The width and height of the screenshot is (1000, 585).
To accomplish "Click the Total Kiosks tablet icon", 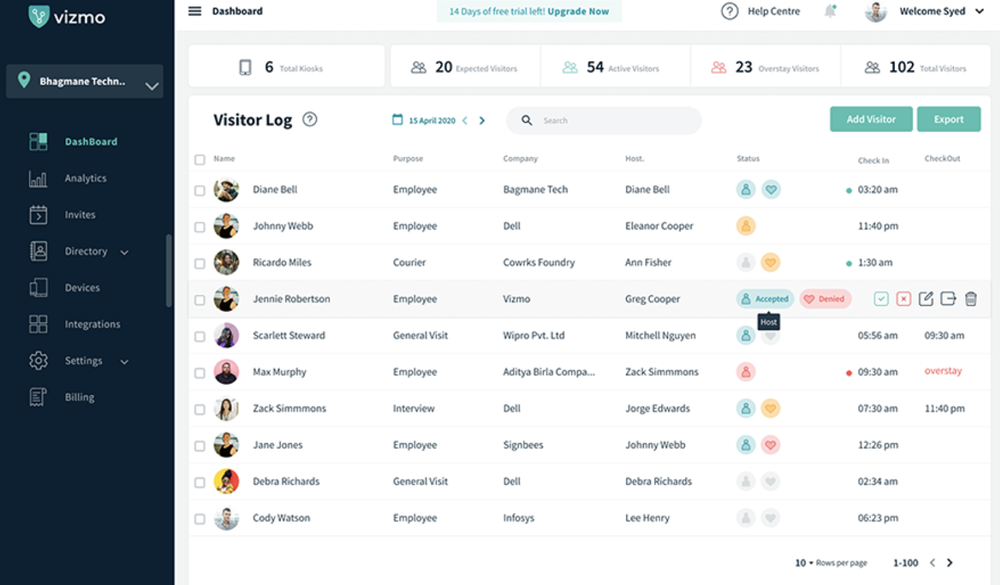I will pos(245,67).
